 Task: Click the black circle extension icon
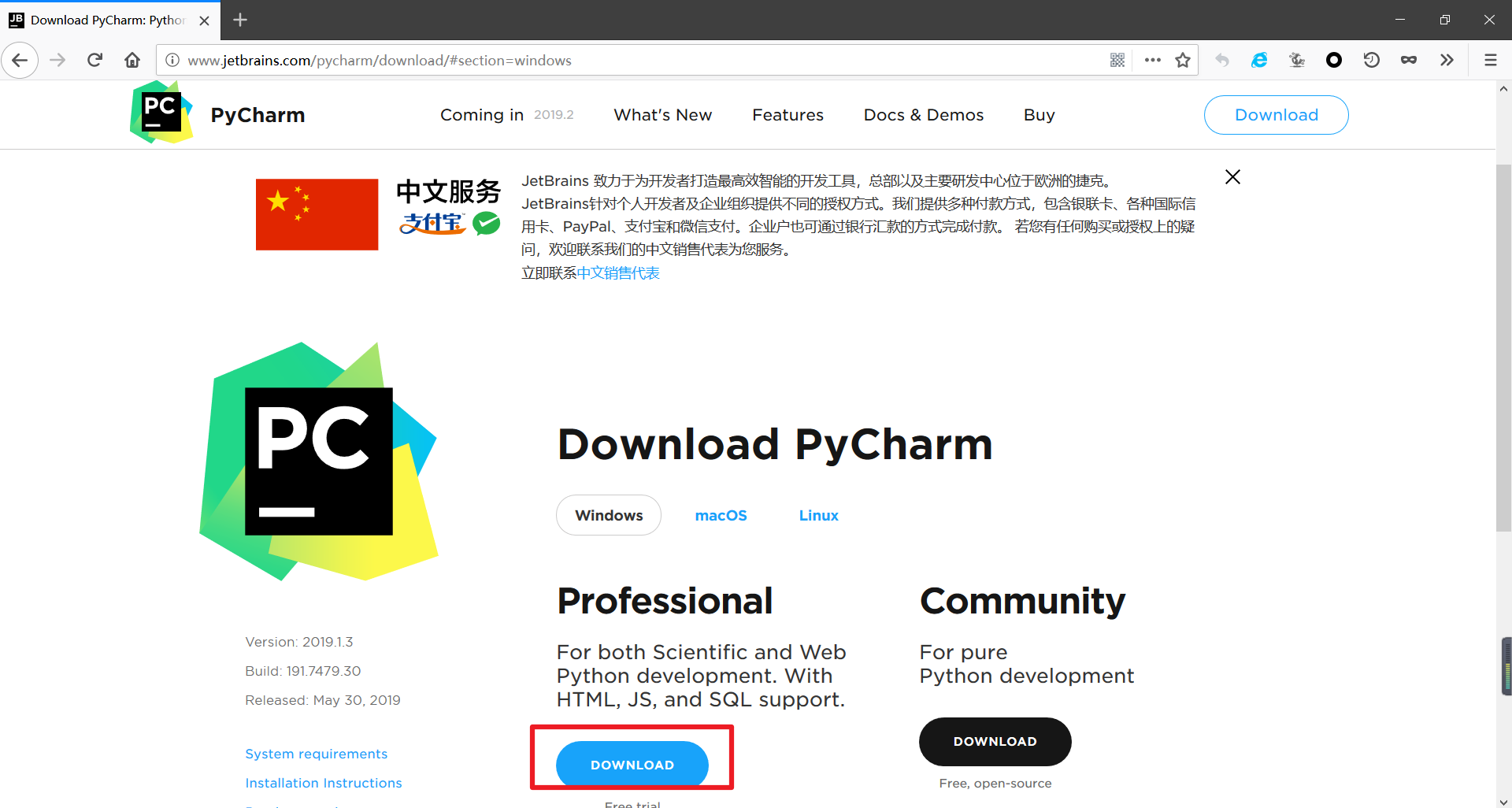(1334, 61)
